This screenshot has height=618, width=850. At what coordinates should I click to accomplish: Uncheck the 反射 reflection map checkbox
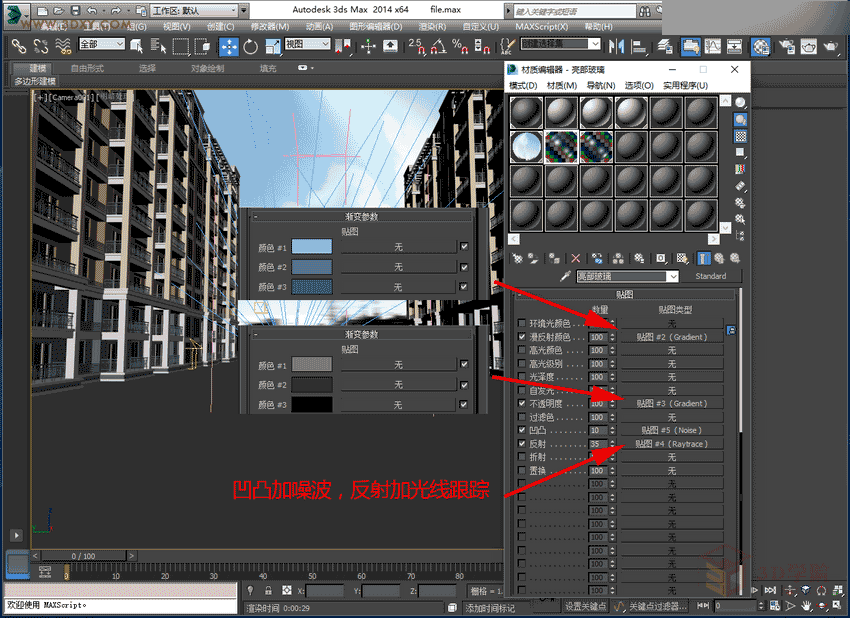tap(521, 444)
